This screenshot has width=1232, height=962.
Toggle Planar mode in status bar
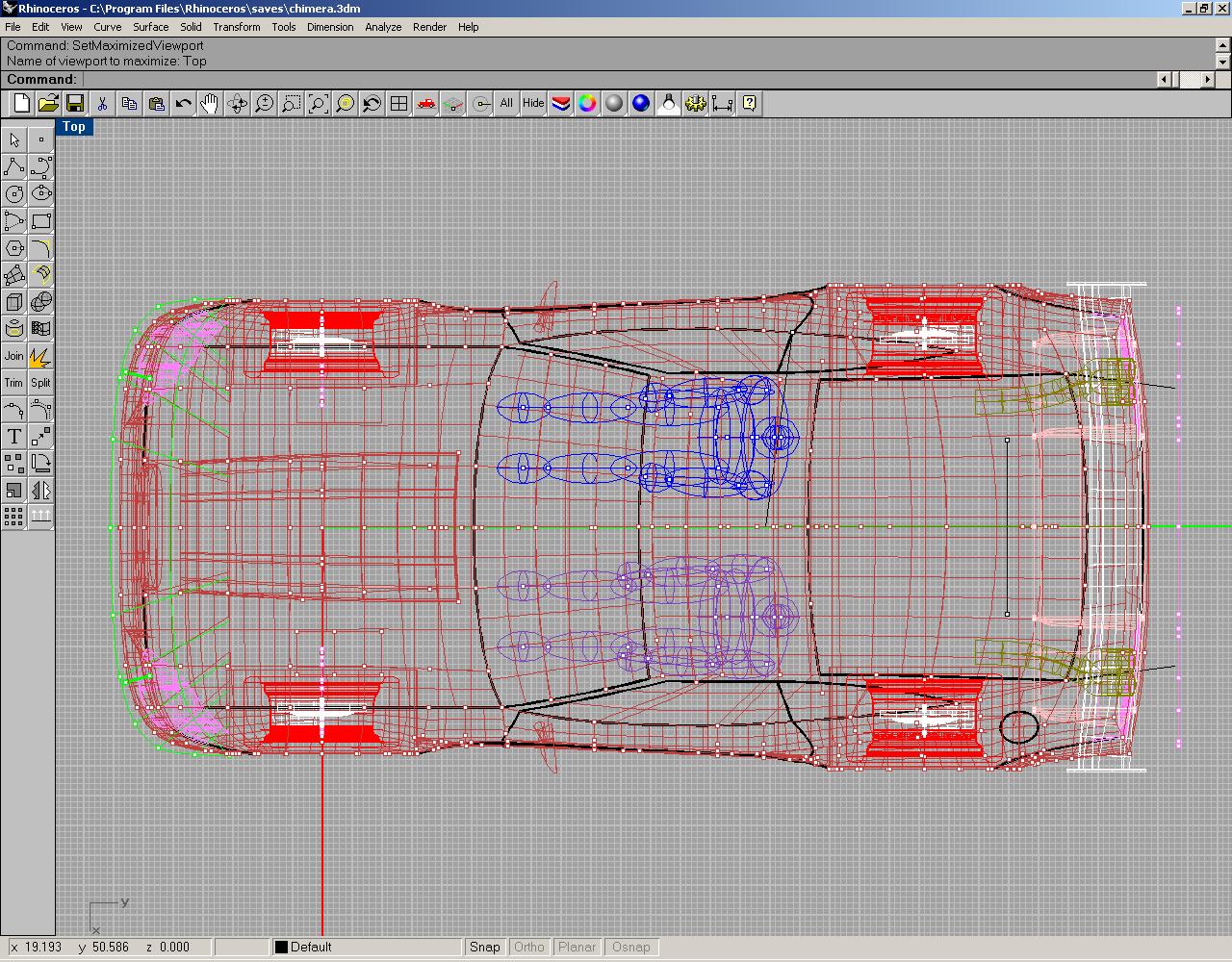(577, 948)
